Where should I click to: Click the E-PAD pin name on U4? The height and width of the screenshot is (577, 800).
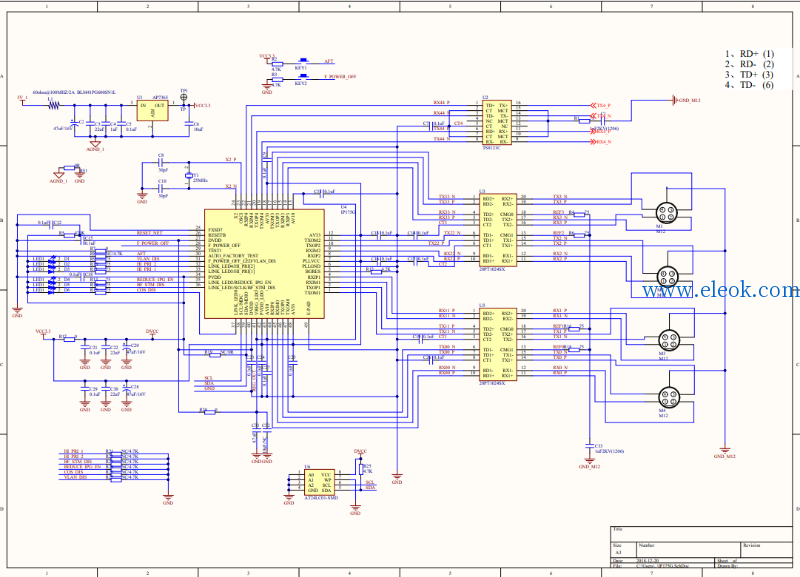308,307
